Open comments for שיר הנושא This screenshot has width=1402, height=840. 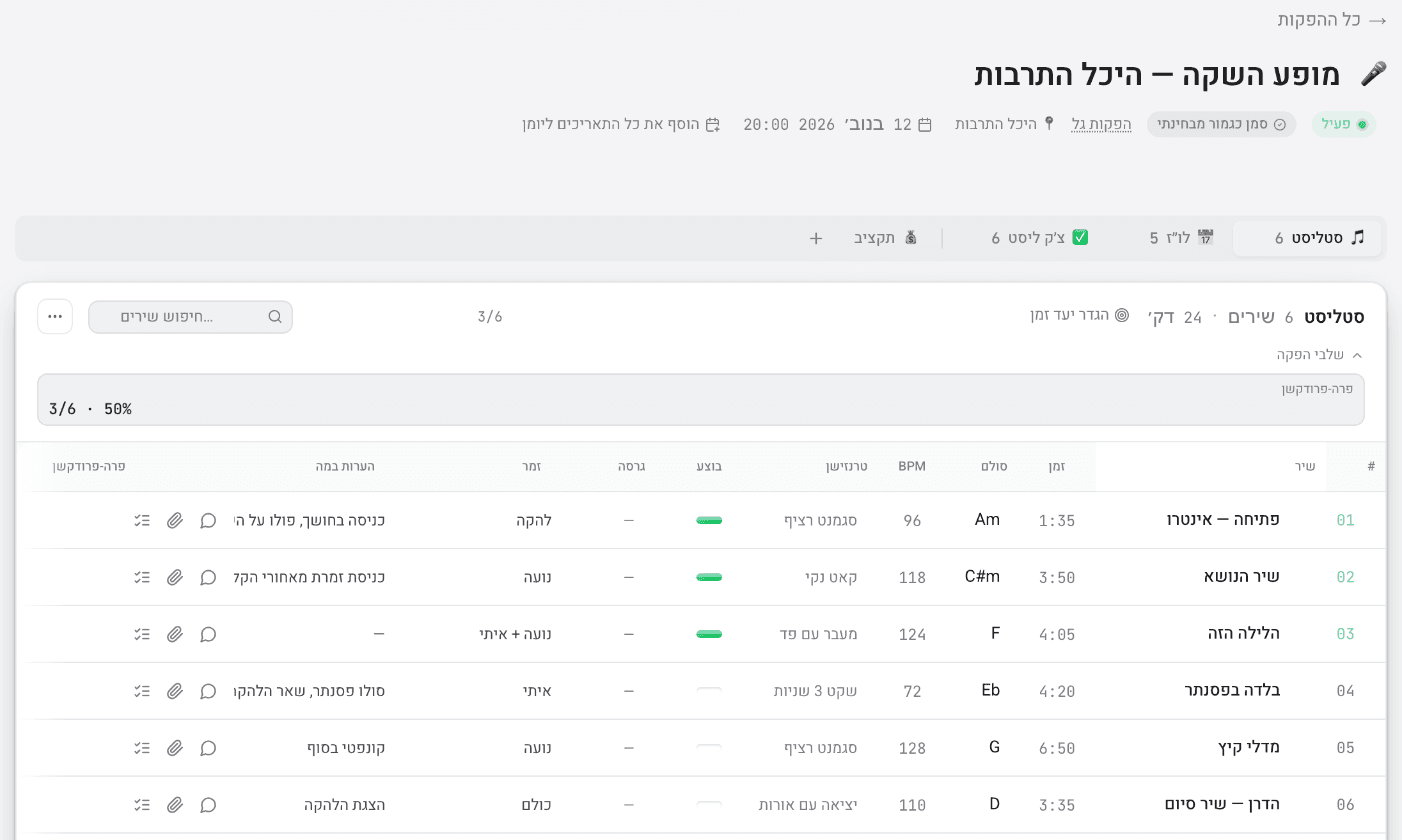[208, 577]
